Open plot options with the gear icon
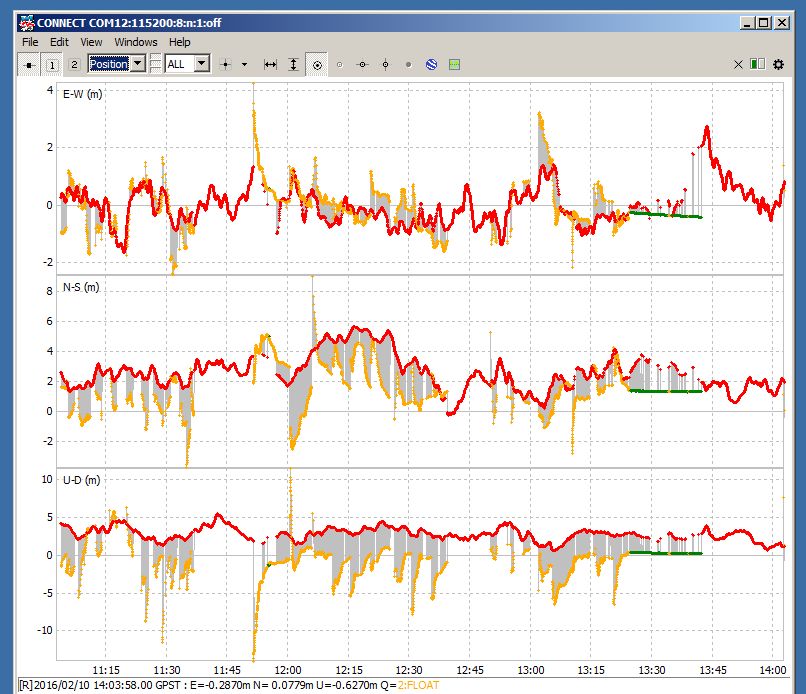Screen dimensions: 806x694 [778, 65]
